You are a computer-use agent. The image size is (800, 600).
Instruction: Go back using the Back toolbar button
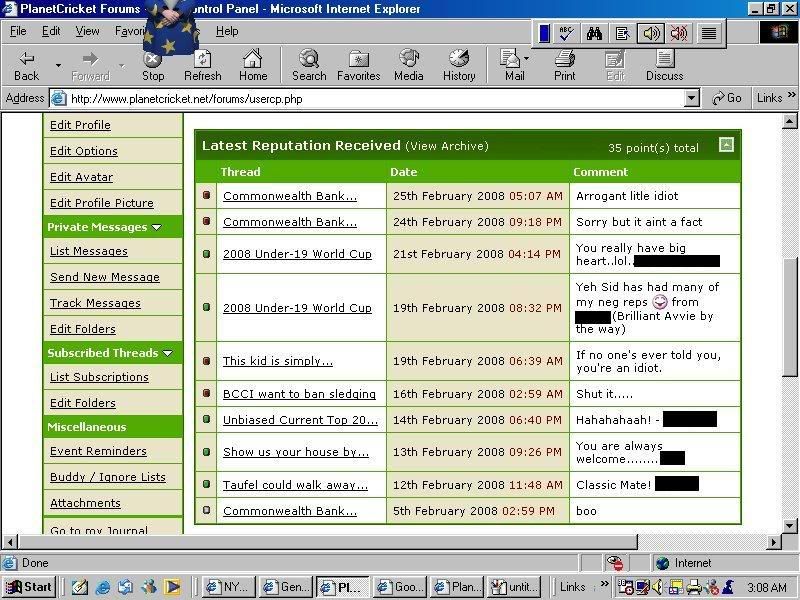coord(27,66)
